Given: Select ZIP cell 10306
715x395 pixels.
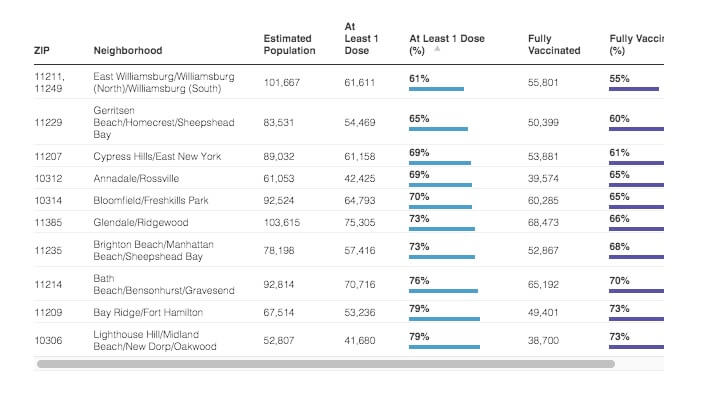Looking at the screenshot, I should point(48,340).
